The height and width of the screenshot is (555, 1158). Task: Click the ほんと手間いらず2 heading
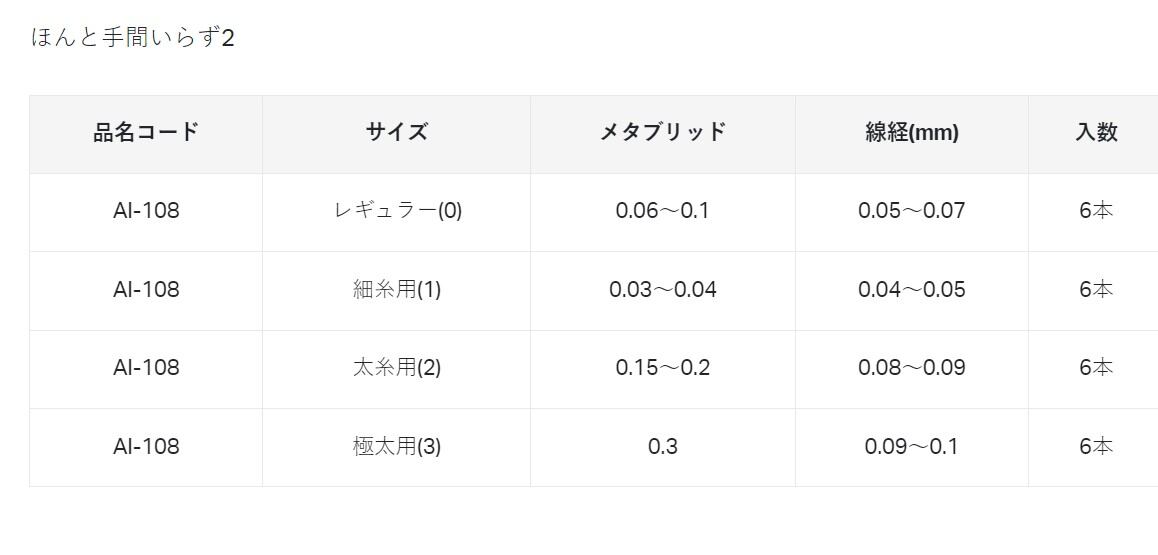pos(133,39)
